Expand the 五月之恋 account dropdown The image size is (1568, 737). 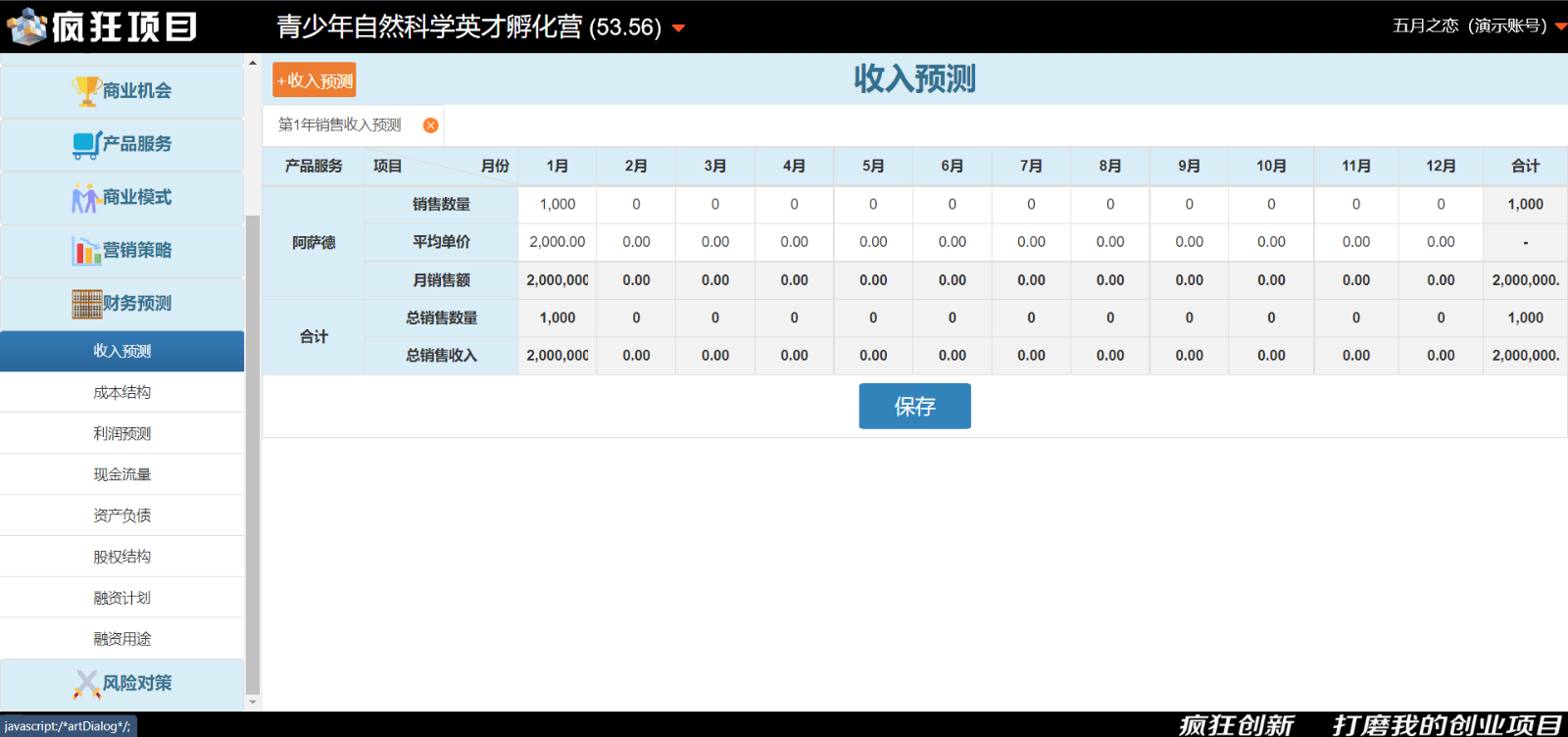1560,26
